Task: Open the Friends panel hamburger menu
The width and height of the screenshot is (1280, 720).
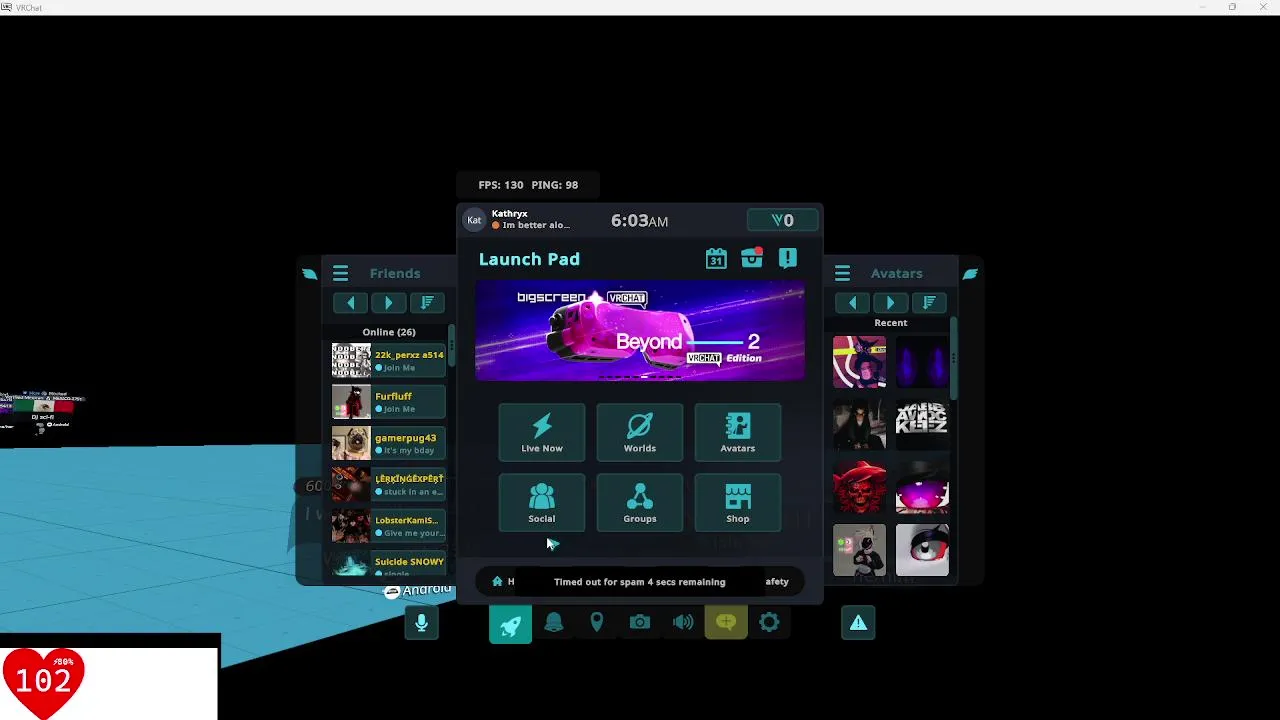Action: point(340,273)
